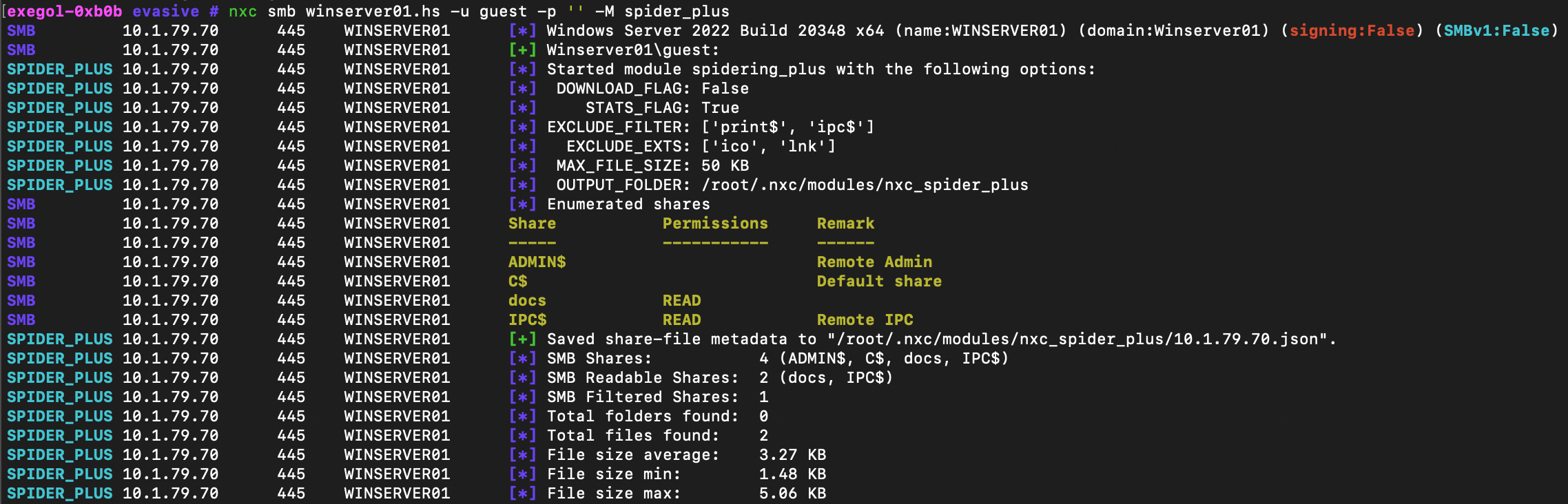Click the Remote IPC remark text
This screenshot has height=504, width=1568.
point(865,319)
